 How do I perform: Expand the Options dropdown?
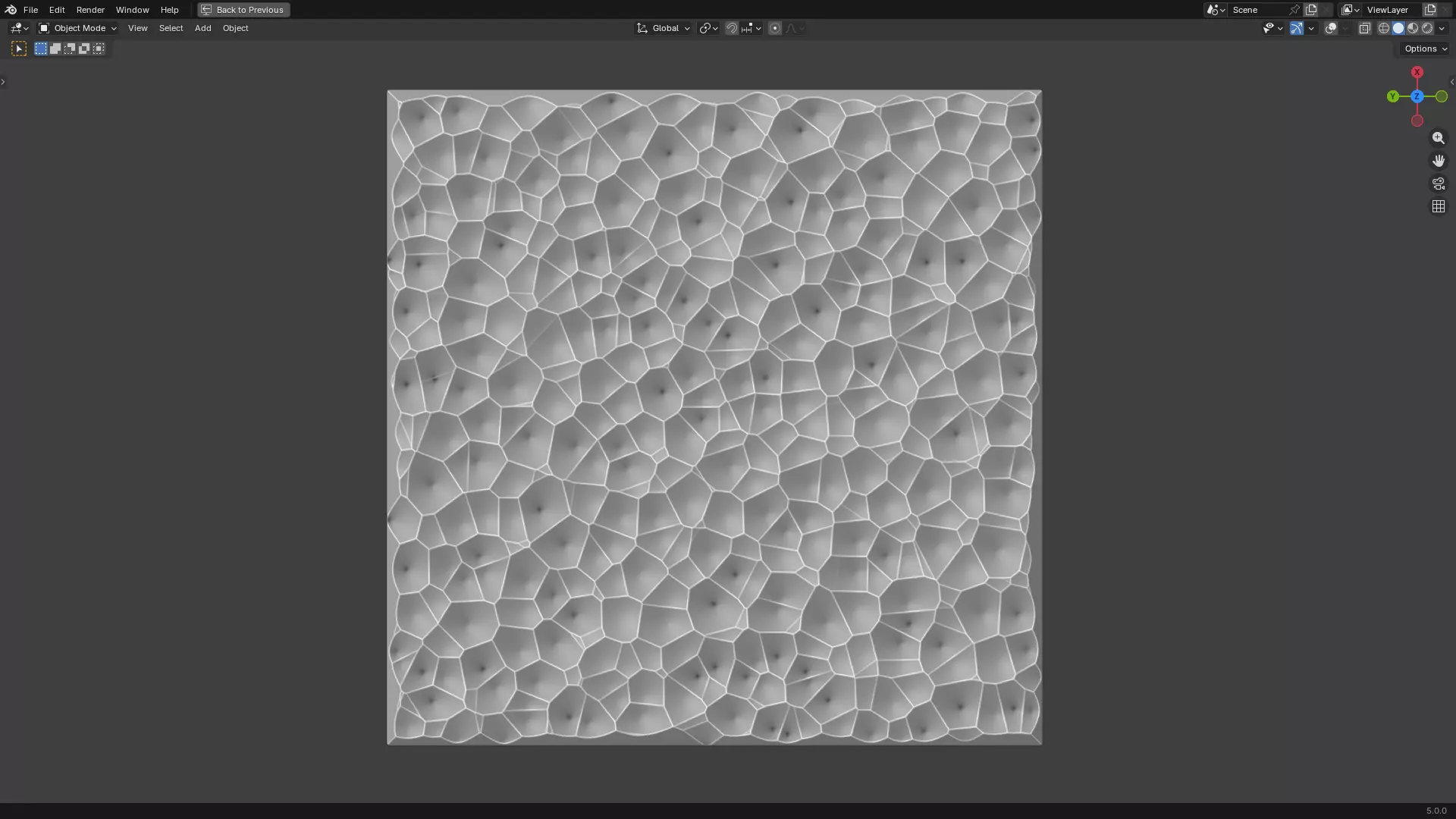click(x=1425, y=49)
